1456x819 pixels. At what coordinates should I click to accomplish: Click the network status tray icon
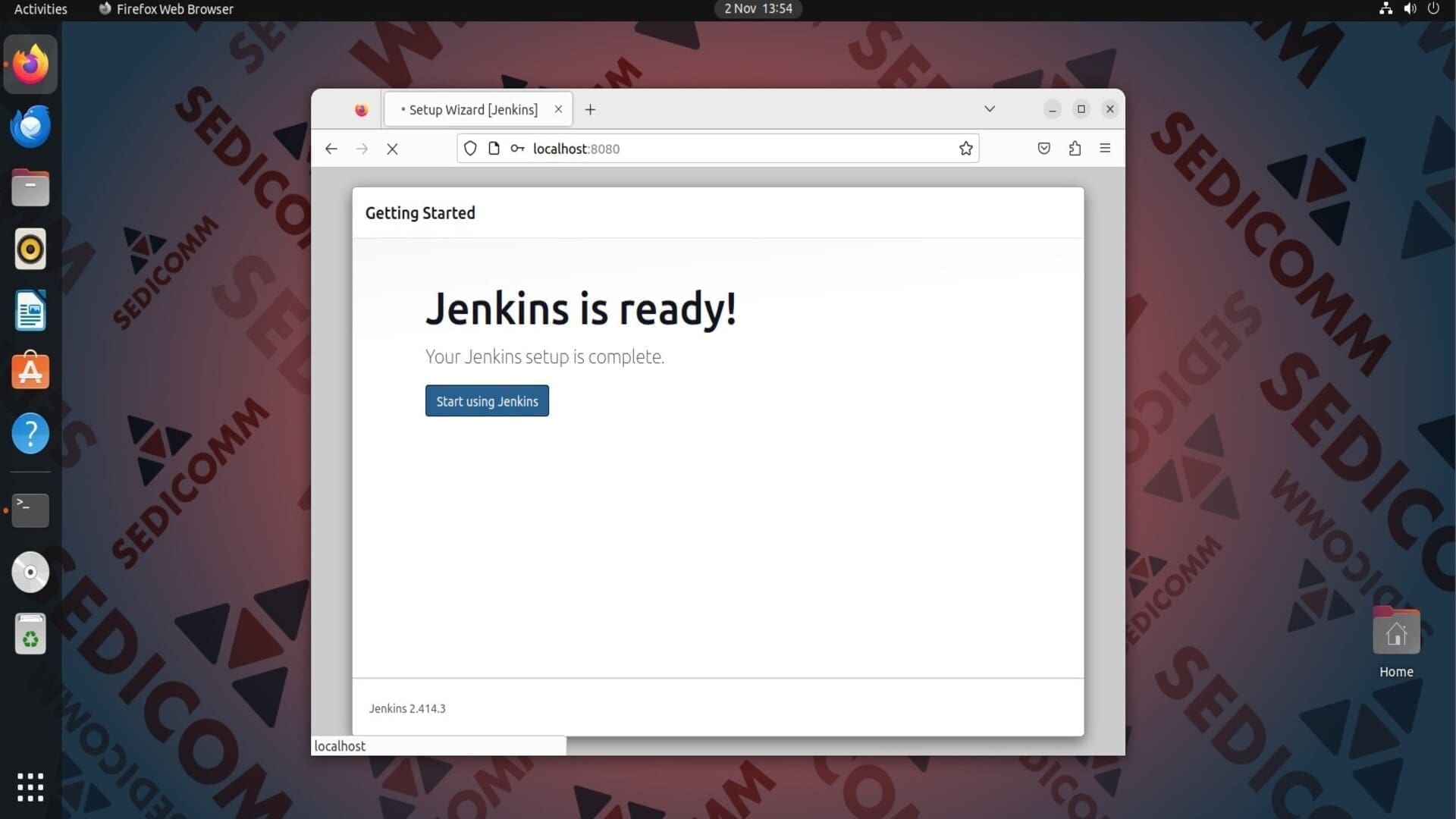pyautogui.click(x=1385, y=9)
